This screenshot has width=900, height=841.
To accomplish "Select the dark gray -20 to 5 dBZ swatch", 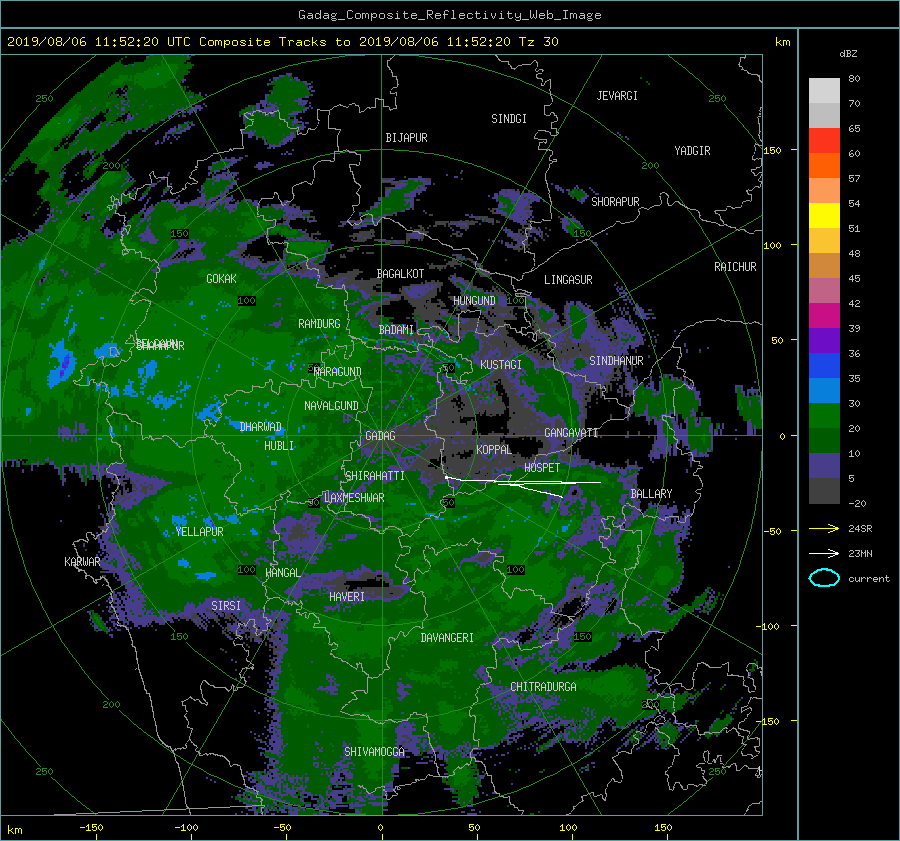I will (x=824, y=490).
